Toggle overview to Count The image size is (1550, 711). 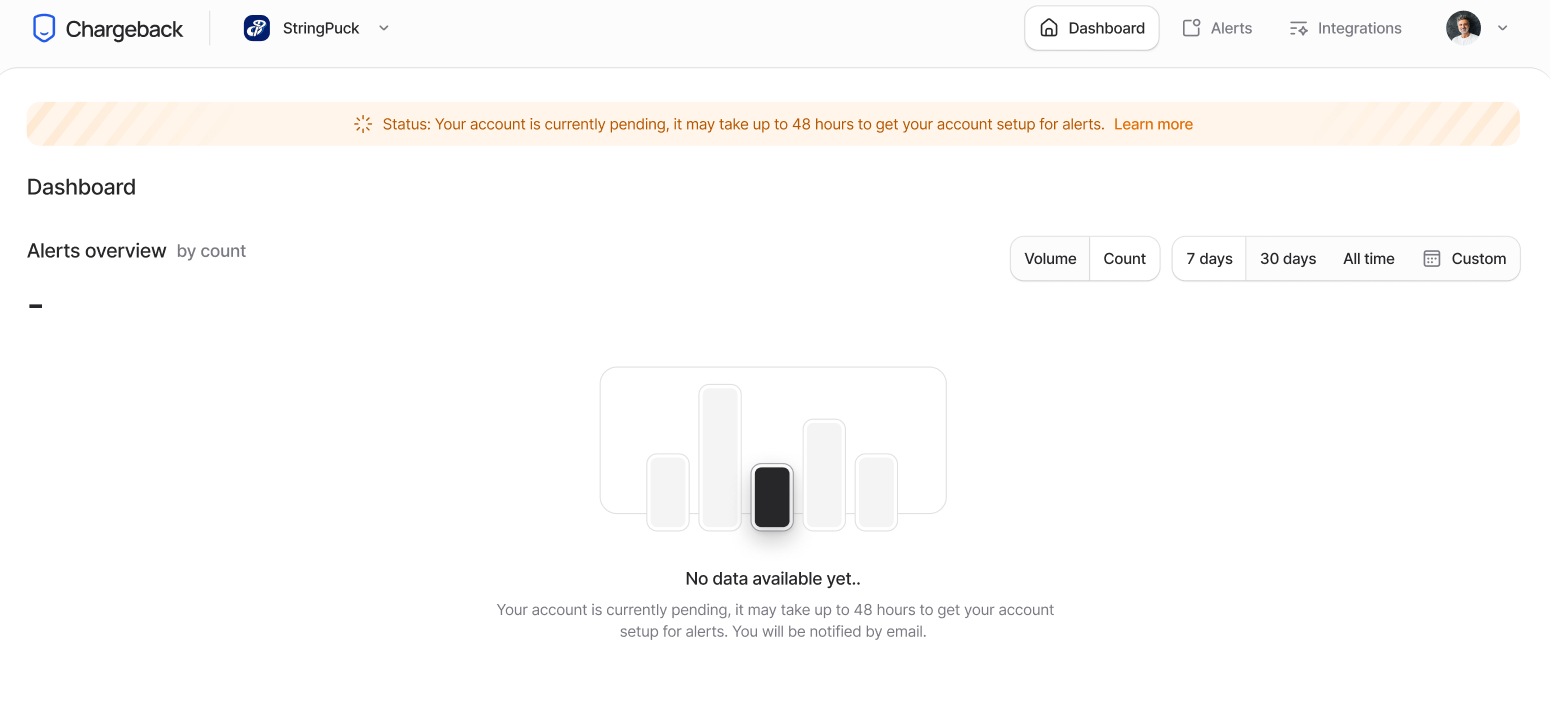[x=1125, y=258]
